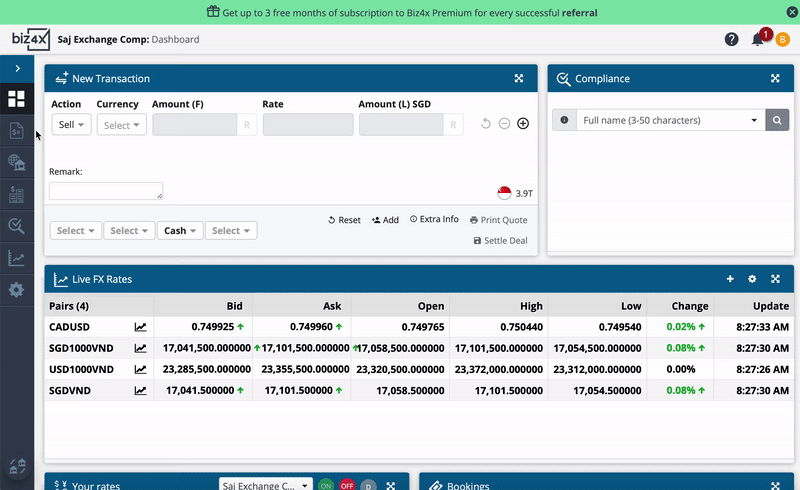Viewport: 800px width, 490px height.
Task: Click the Remark text box
Action: (x=106, y=191)
